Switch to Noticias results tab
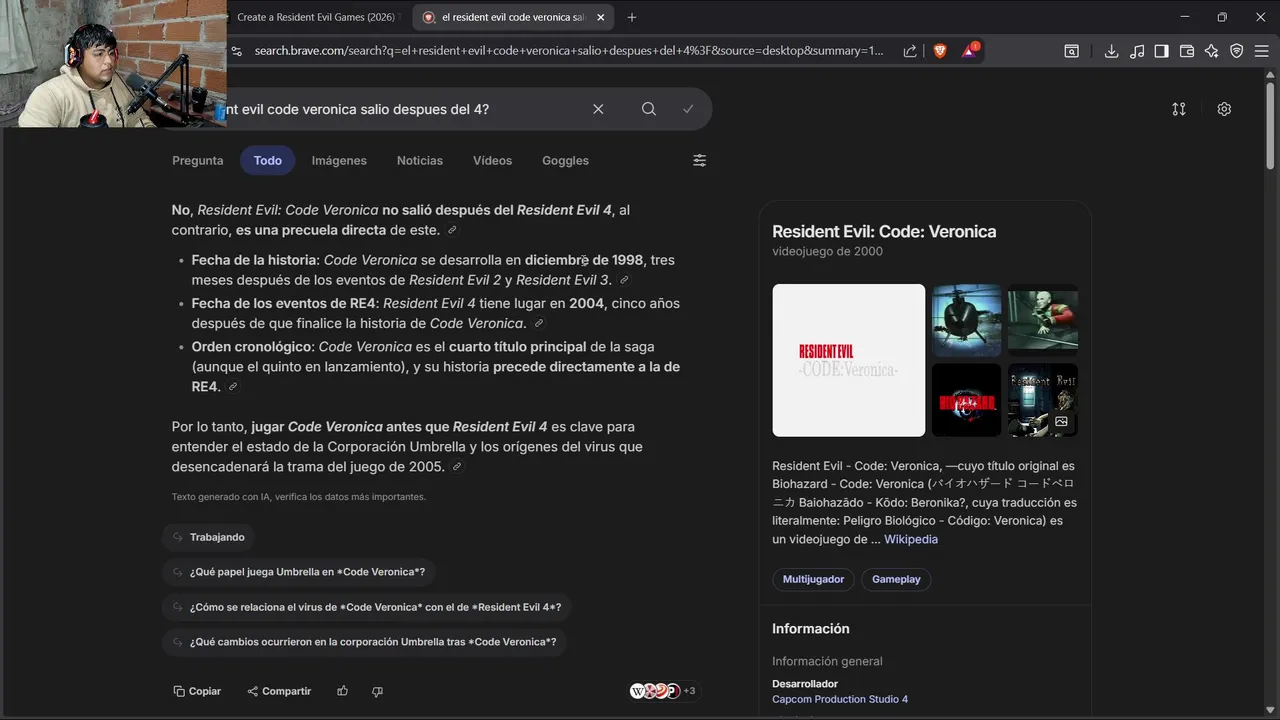The image size is (1280, 720). pyautogui.click(x=420, y=160)
